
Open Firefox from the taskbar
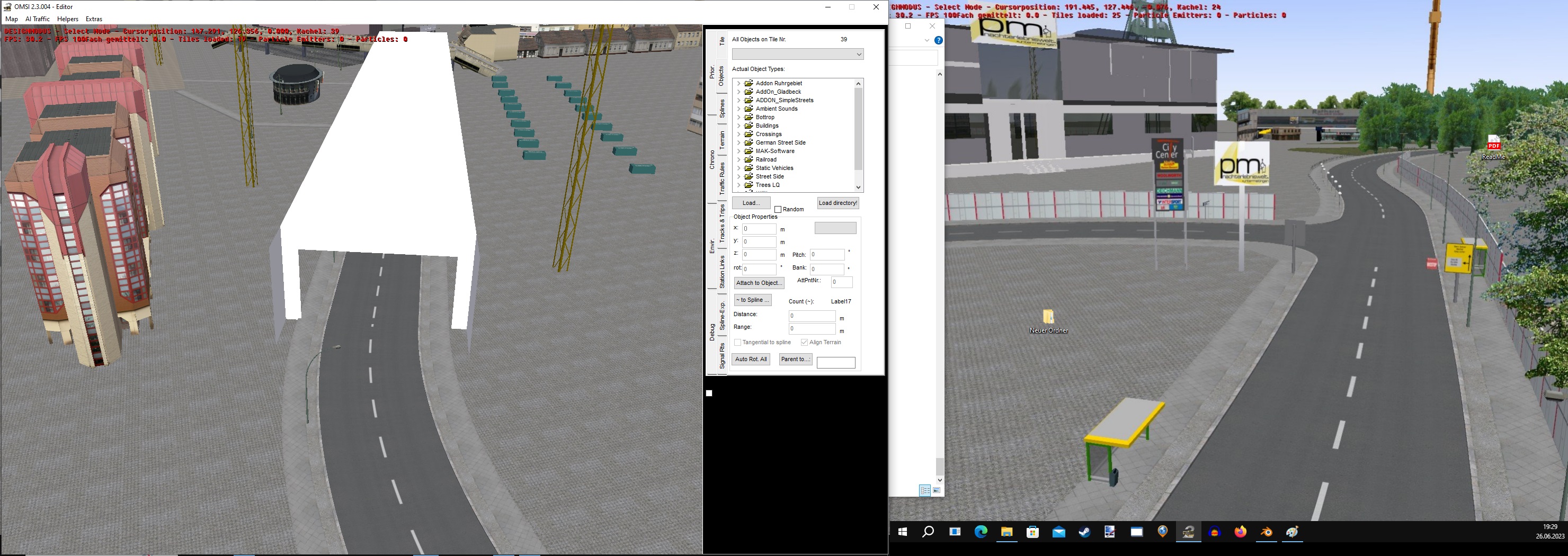1240,532
